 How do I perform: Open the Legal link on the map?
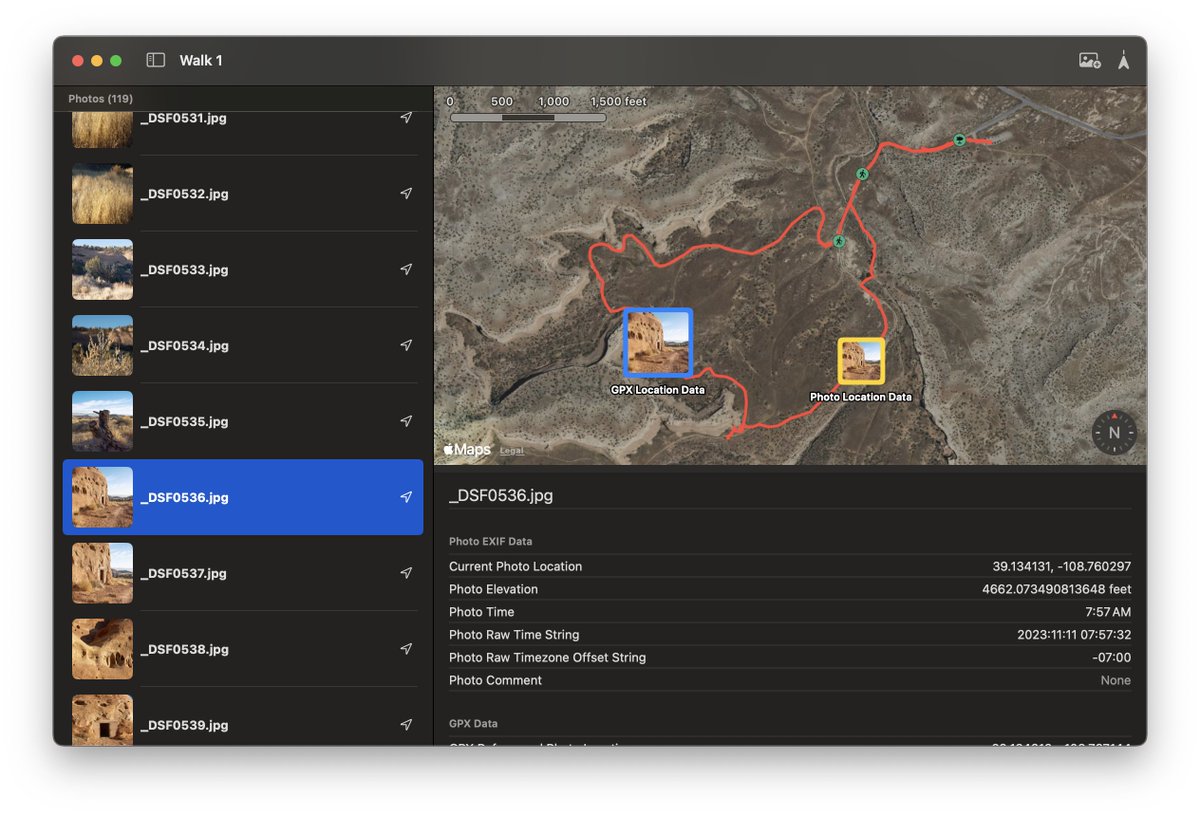click(511, 451)
